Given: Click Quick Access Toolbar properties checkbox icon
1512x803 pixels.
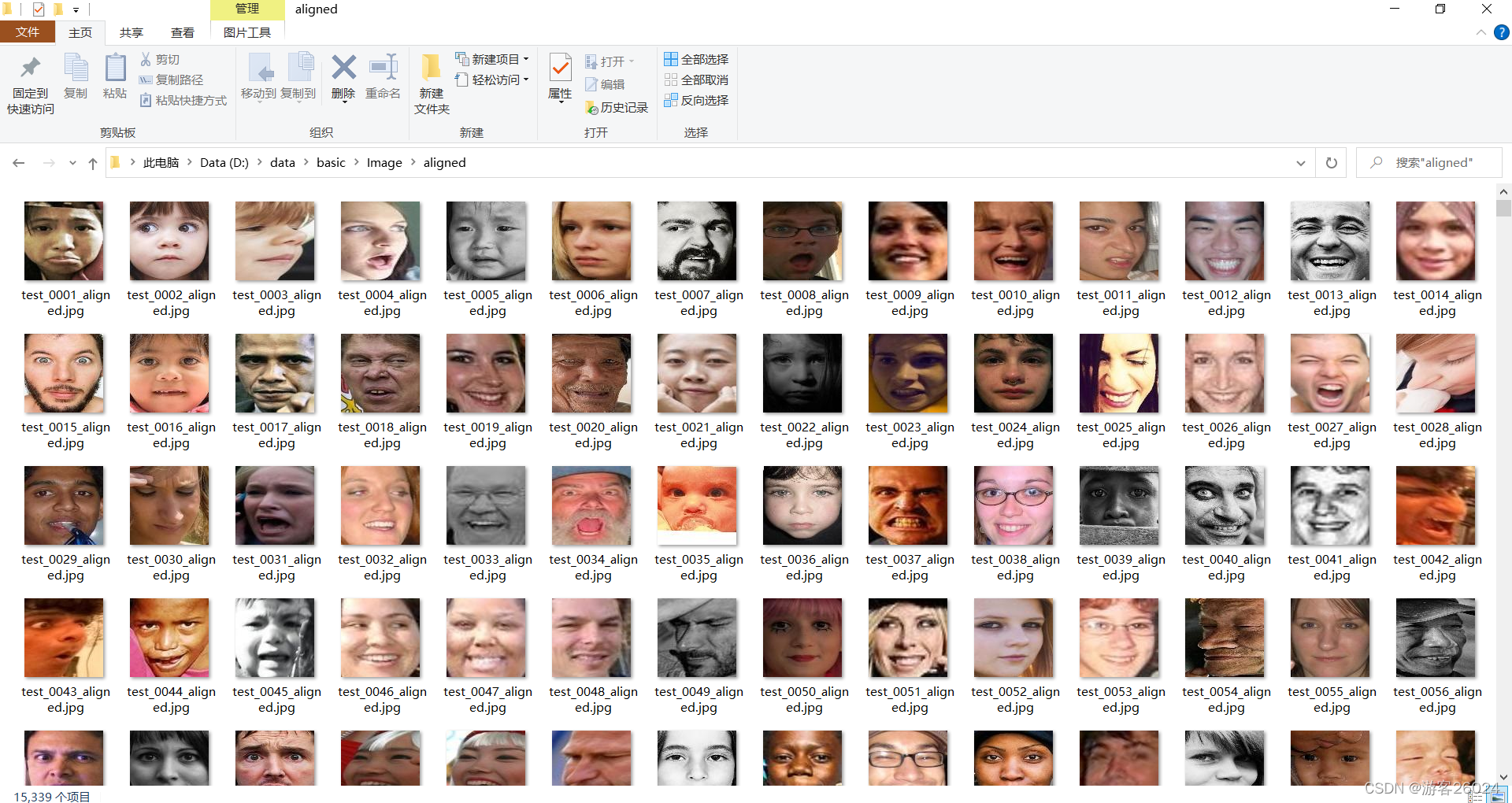Looking at the screenshot, I should pos(39,9).
